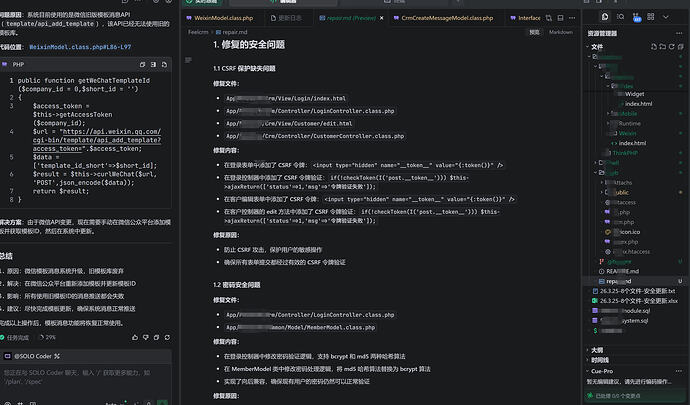Viewport: 690px width, 405px height.
Task: Dislike the response with thumbs down
Action: pos(146,337)
